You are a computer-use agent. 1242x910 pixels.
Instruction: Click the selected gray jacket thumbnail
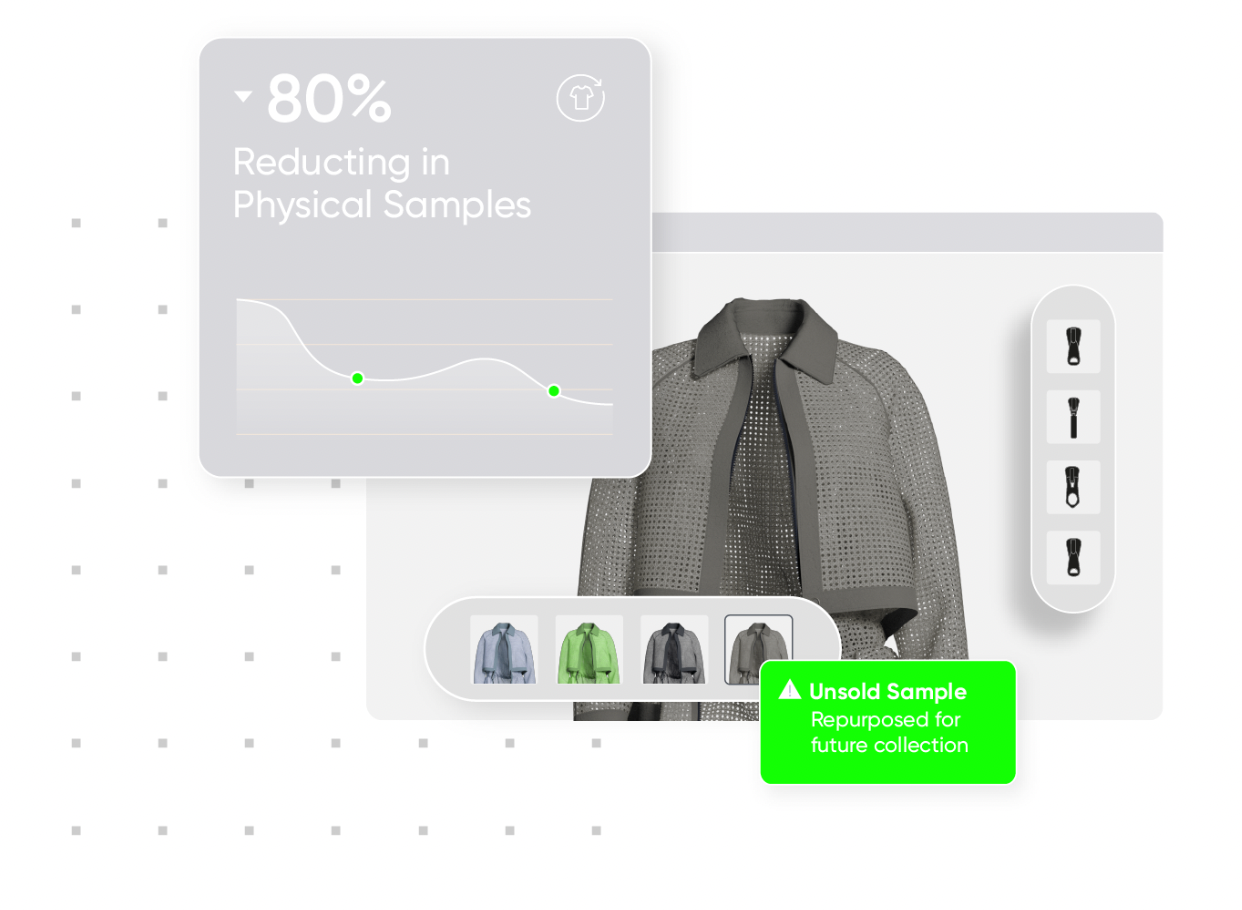[x=758, y=650]
